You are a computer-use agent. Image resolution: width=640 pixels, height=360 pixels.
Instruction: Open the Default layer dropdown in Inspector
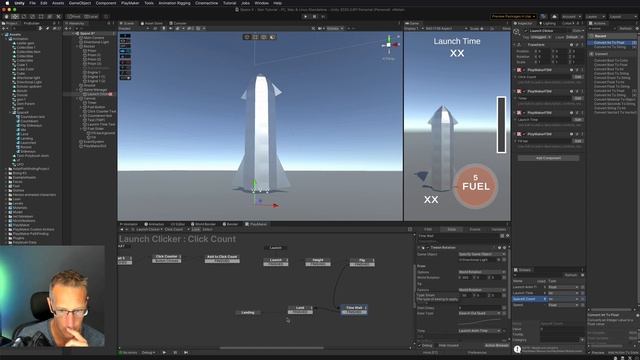click(574, 37)
